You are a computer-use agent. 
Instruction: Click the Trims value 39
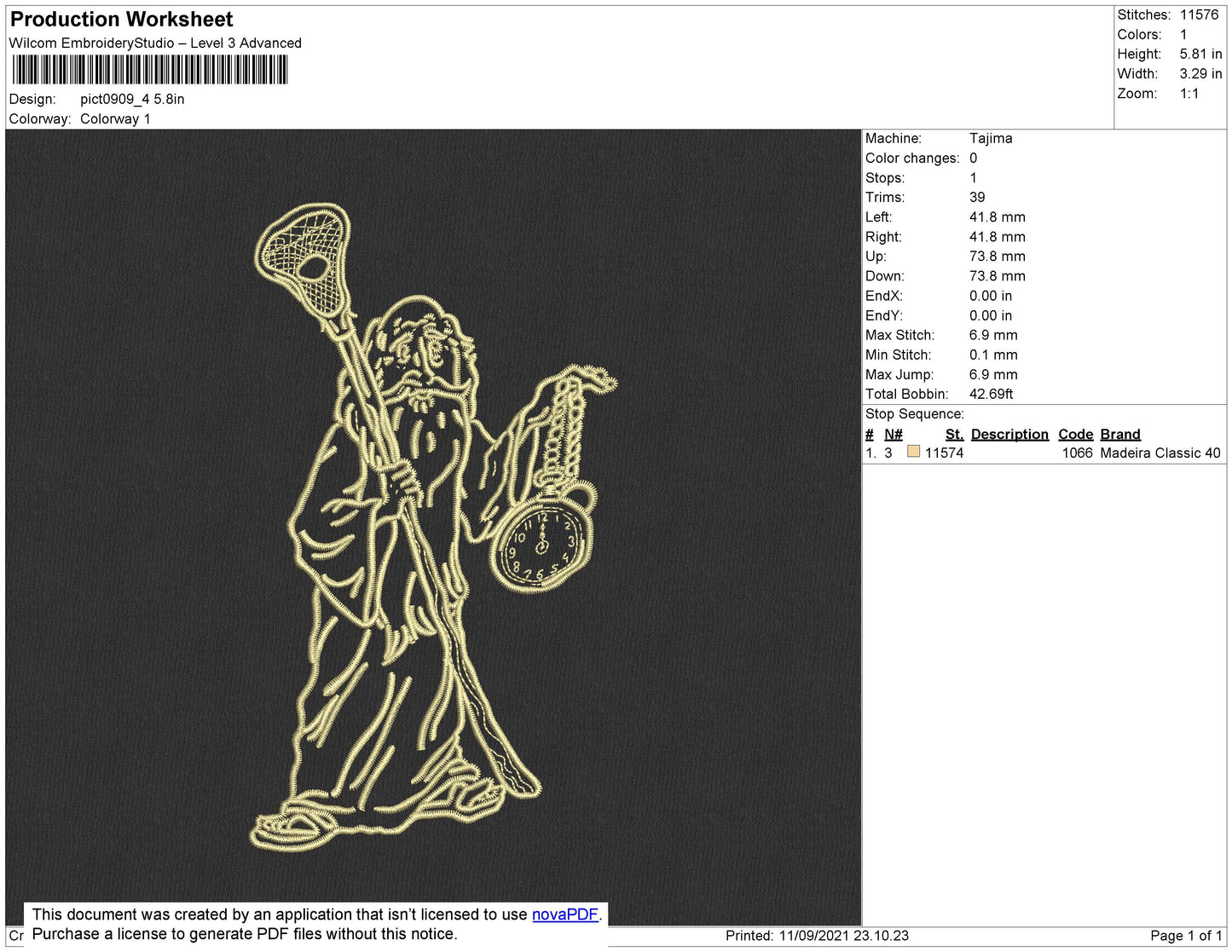pyautogui.click(x=977, y=197)
